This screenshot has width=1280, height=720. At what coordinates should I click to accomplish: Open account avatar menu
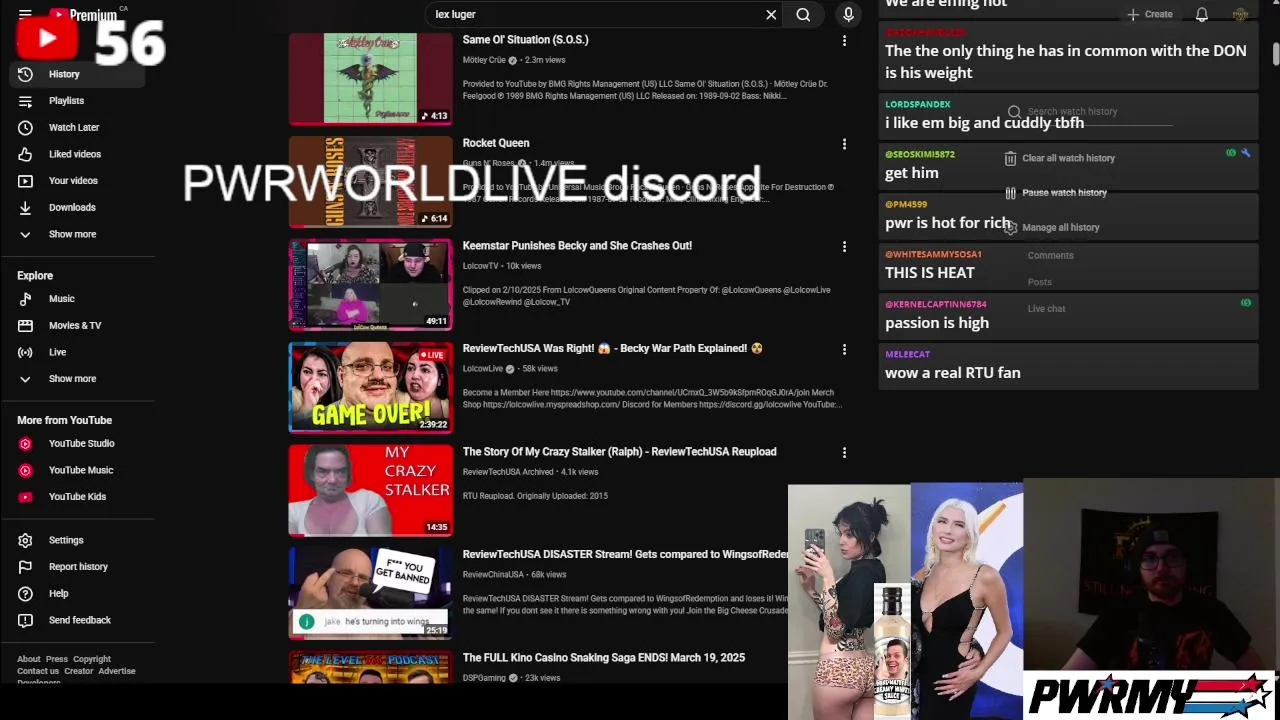tap(1240, 14)
